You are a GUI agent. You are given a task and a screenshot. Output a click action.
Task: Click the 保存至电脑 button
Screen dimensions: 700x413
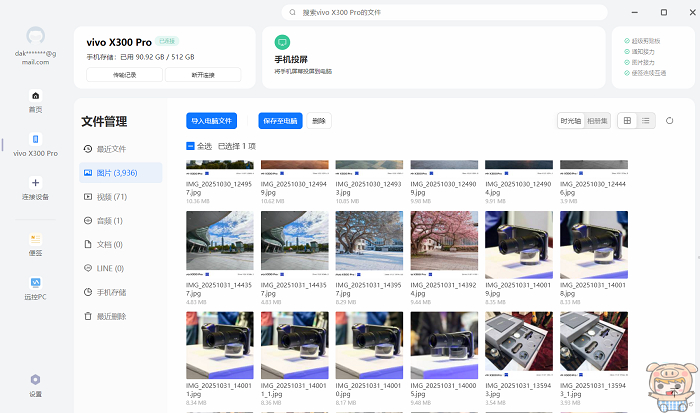click(x=279, y=121)
